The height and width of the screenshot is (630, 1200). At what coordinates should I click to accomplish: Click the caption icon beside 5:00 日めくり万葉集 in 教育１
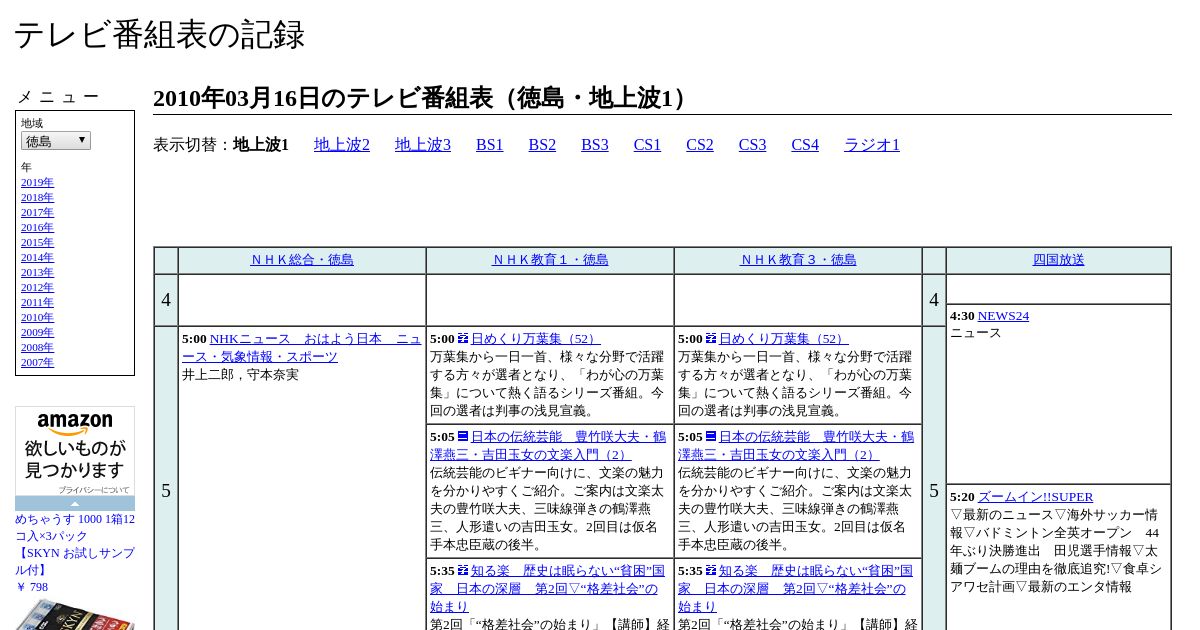click(x=463, y=339)
